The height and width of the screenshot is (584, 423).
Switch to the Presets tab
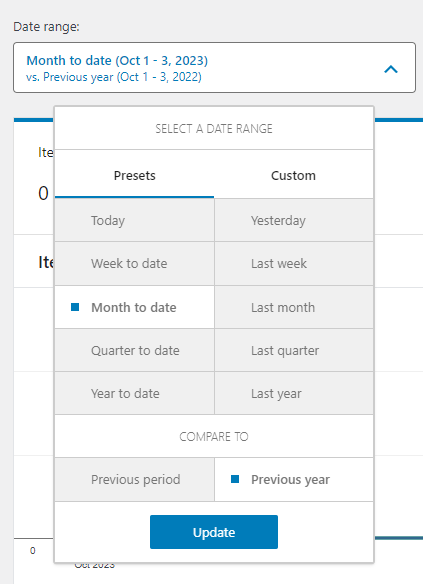coord(134,175)
